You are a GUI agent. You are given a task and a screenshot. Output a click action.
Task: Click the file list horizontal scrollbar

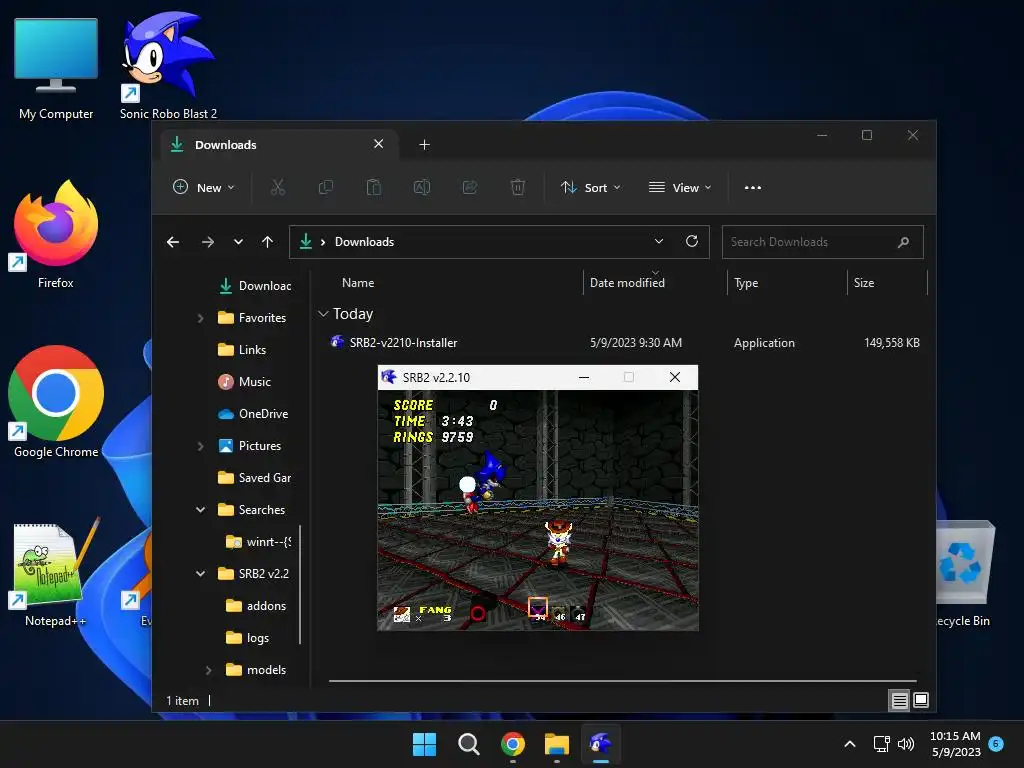pos(622,681)
